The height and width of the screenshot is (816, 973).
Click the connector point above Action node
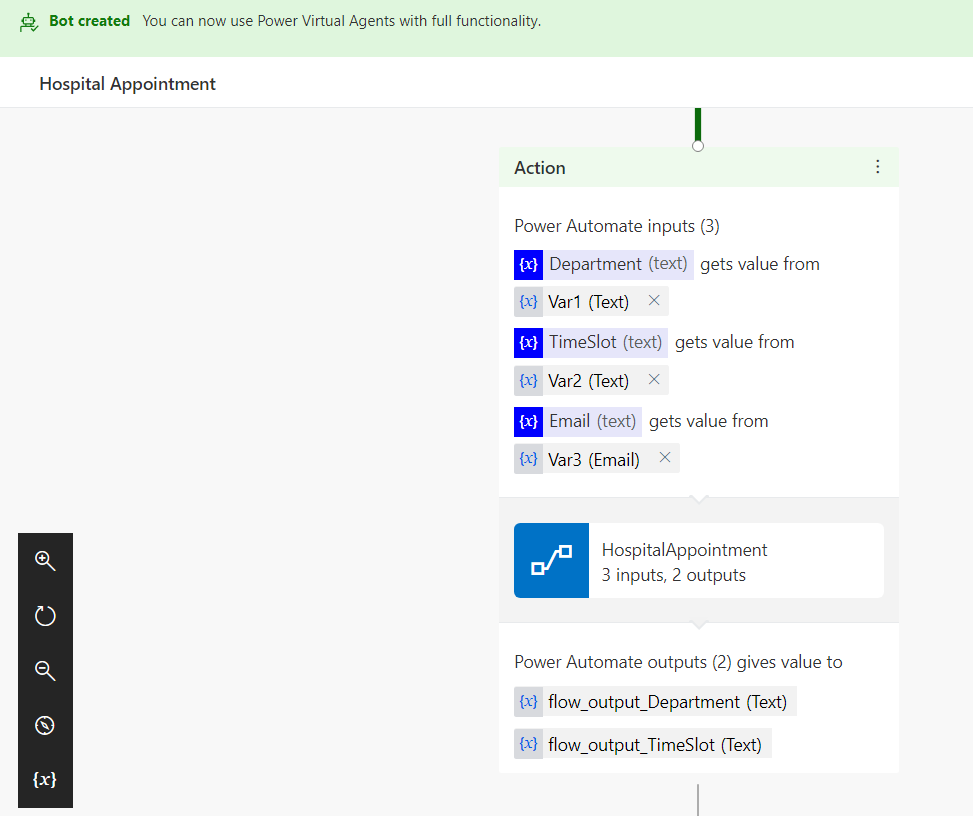[698, 146]
